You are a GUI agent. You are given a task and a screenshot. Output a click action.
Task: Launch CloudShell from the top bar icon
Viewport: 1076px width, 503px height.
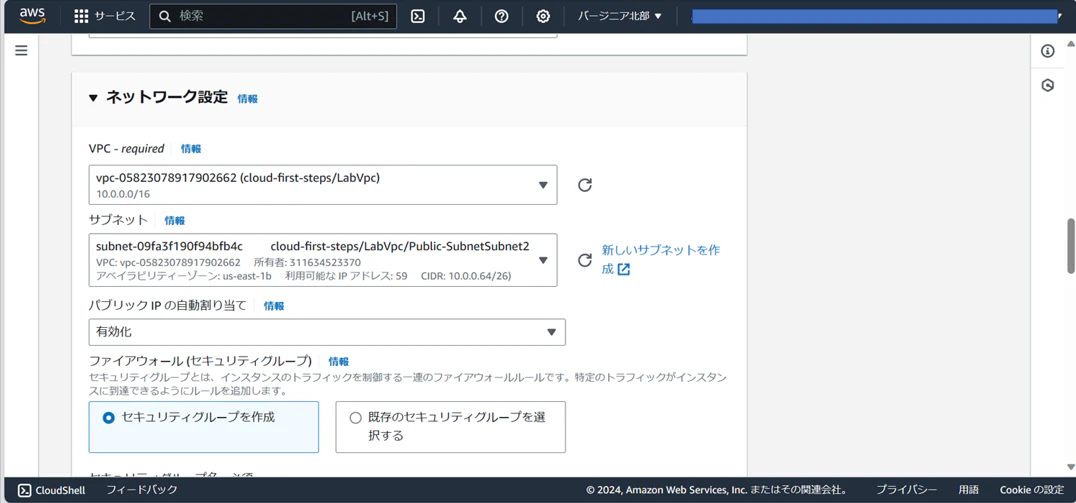pos(417,16)
